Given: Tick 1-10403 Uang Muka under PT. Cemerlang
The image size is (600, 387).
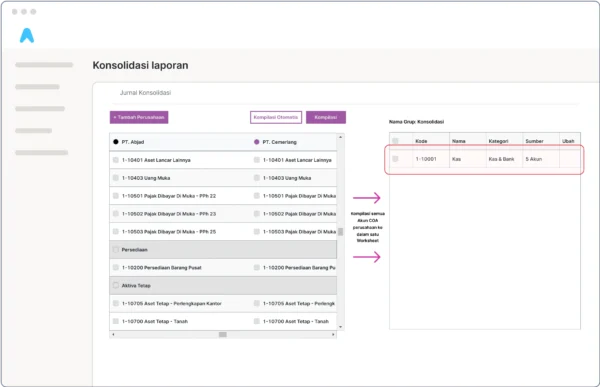Looking at the screenshot, I should 256,178.
